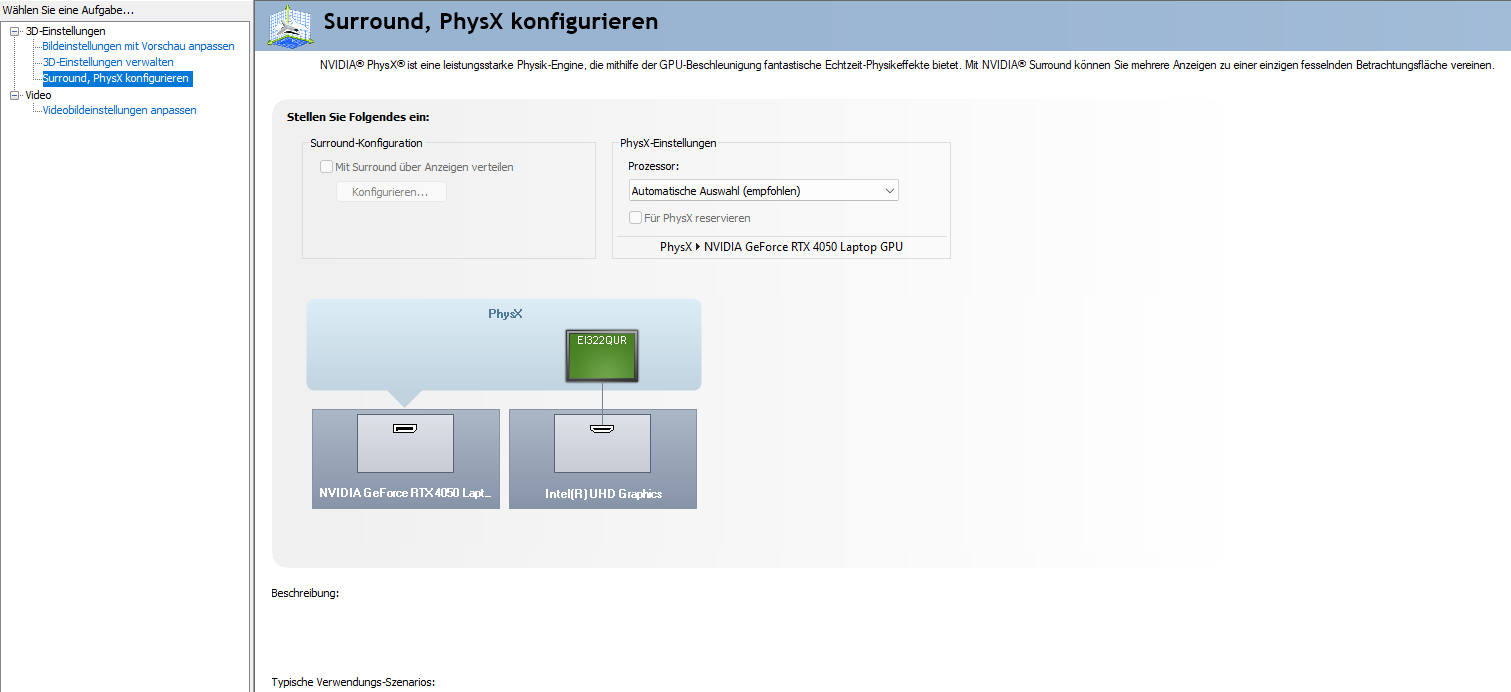Click Wählen Sie eine Aufgabe header
This screenshot has height=692, width=1511.
[68, 10]
